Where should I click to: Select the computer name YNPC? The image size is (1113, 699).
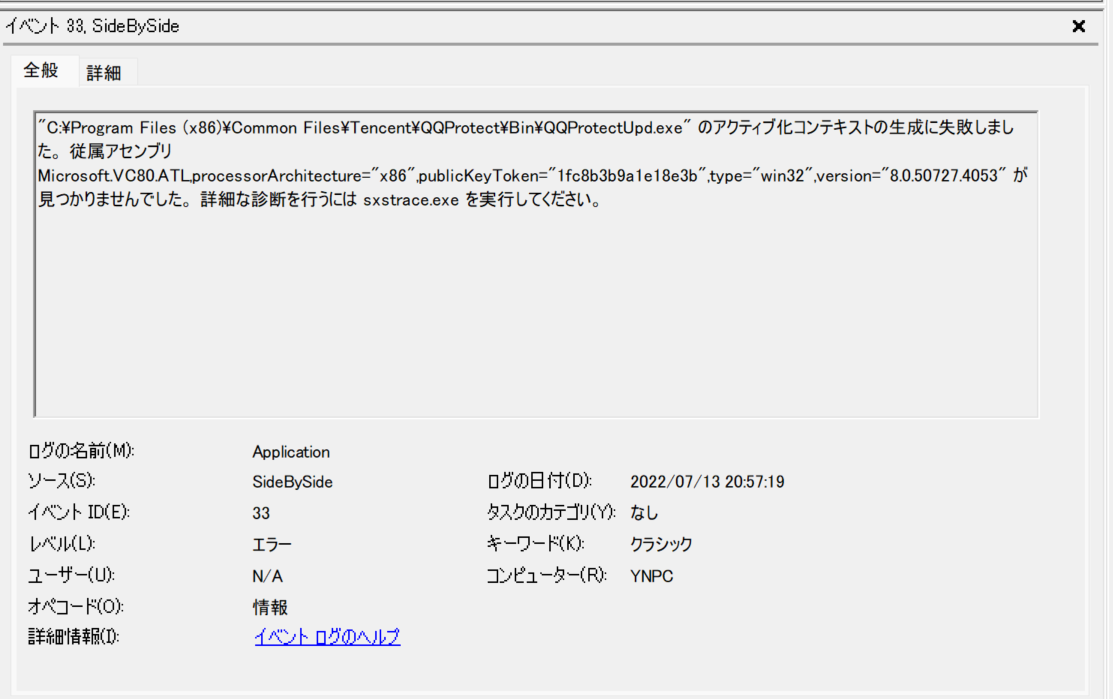(x=652, y=576)
